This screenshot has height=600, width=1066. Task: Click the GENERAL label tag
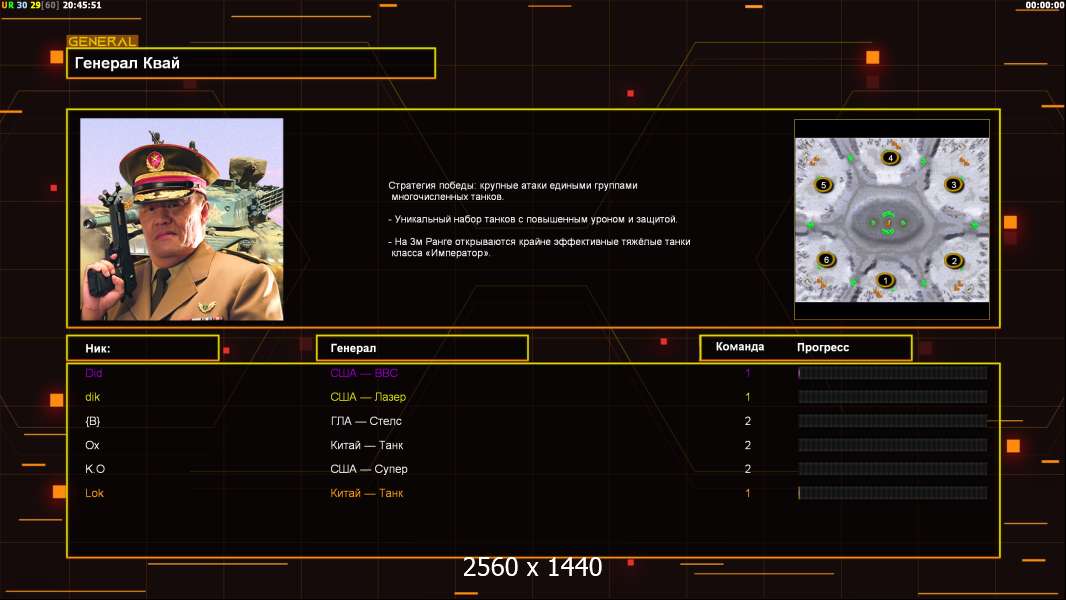(x=101, y=42)
